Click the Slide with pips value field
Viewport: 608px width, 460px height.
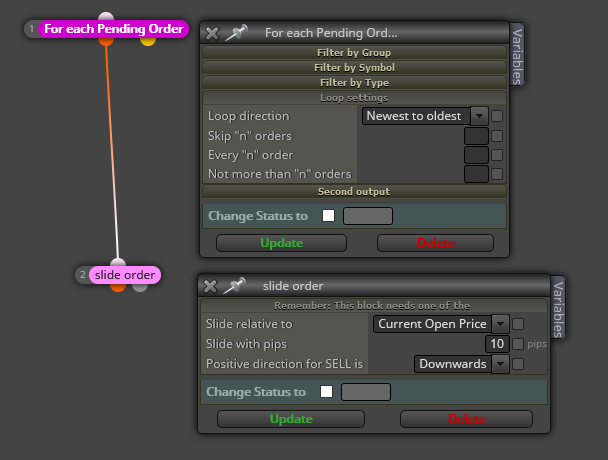coord(497,344)
